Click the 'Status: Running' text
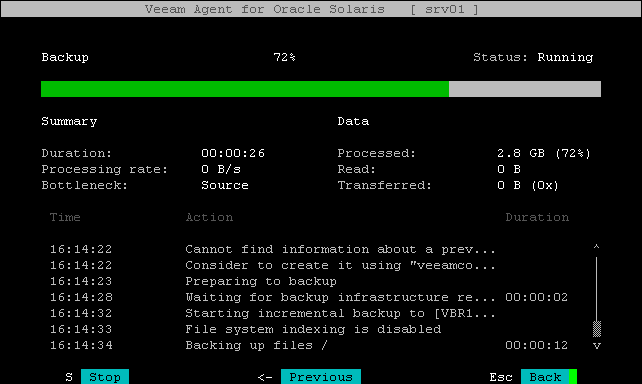 533,57
